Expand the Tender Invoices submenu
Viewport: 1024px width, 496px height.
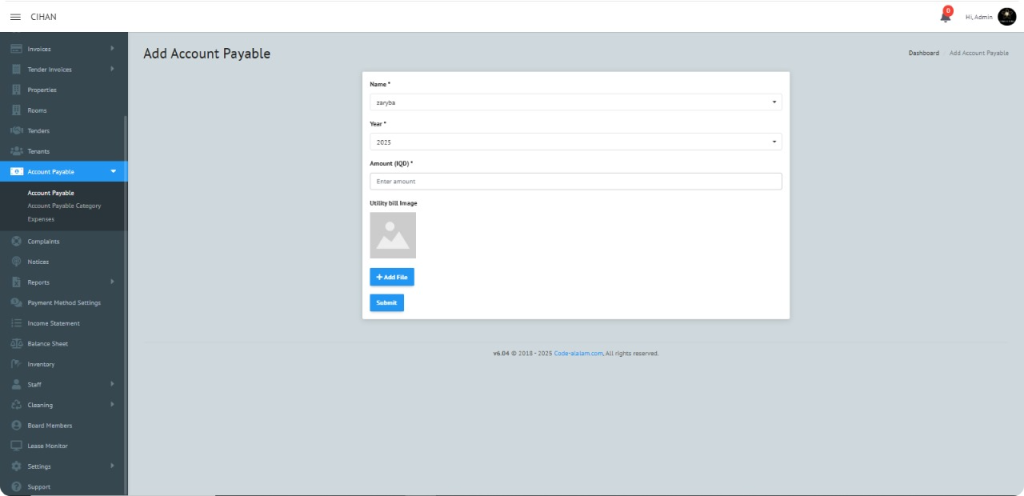click(x=112, y=69)
